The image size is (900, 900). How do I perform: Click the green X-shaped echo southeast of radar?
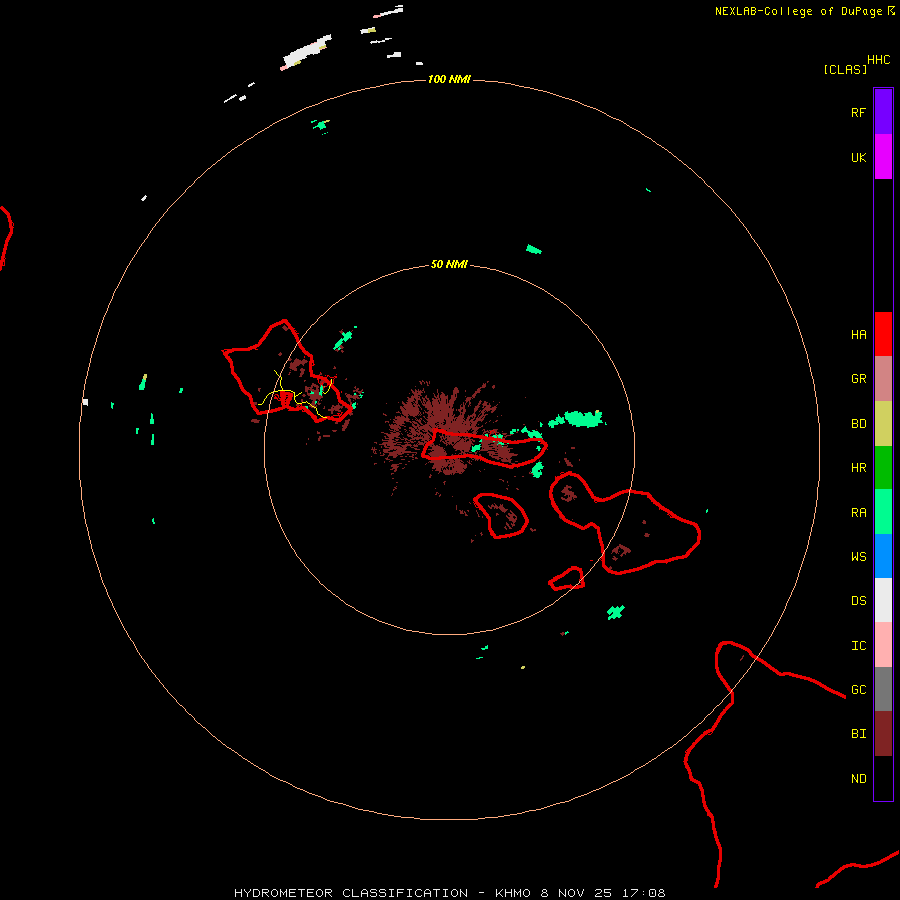[x=616, y=612]
